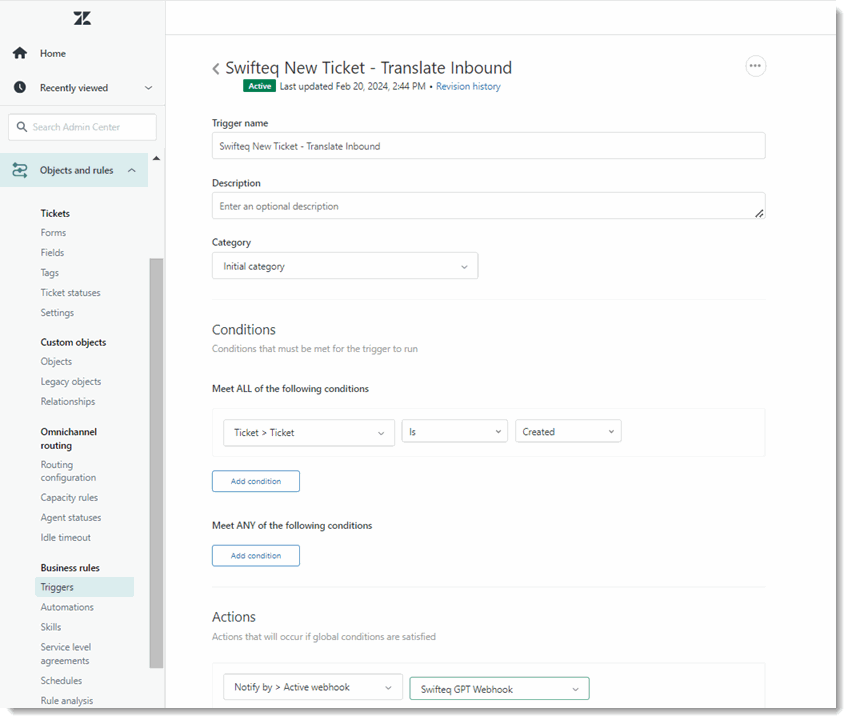Click the Zendesk logo icon
844x716 pixels.
[82, 18]
